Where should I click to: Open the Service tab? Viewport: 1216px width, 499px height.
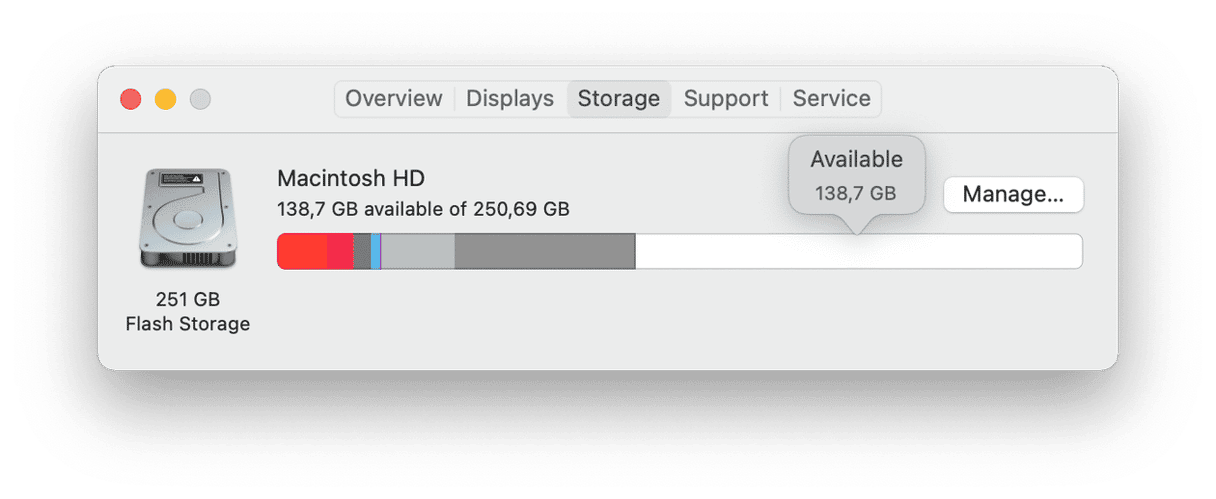coord(831,99)
